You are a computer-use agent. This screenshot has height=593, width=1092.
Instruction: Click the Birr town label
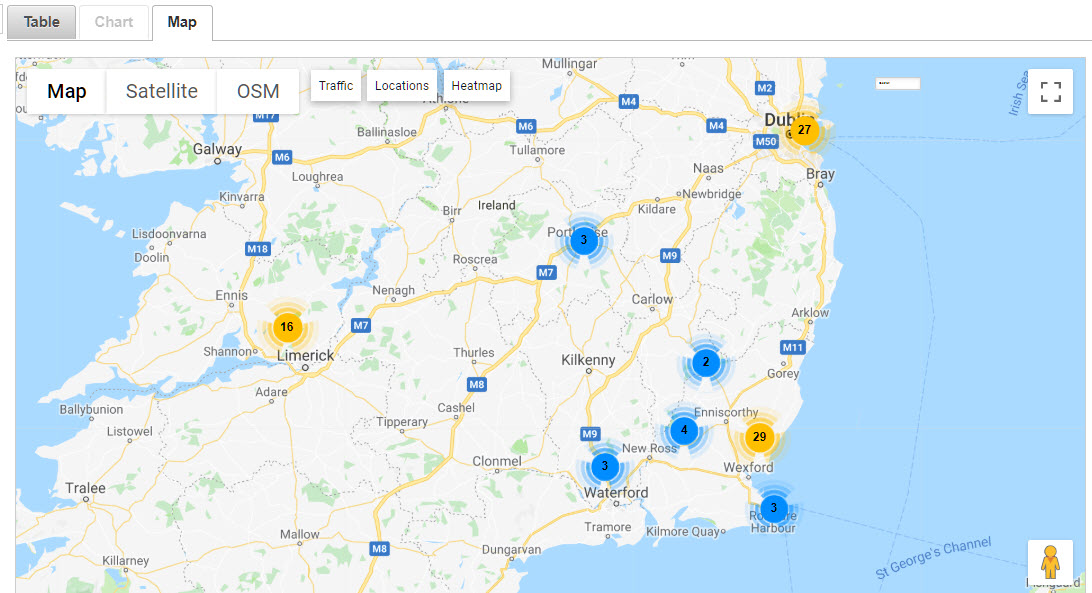coord(452,210)
